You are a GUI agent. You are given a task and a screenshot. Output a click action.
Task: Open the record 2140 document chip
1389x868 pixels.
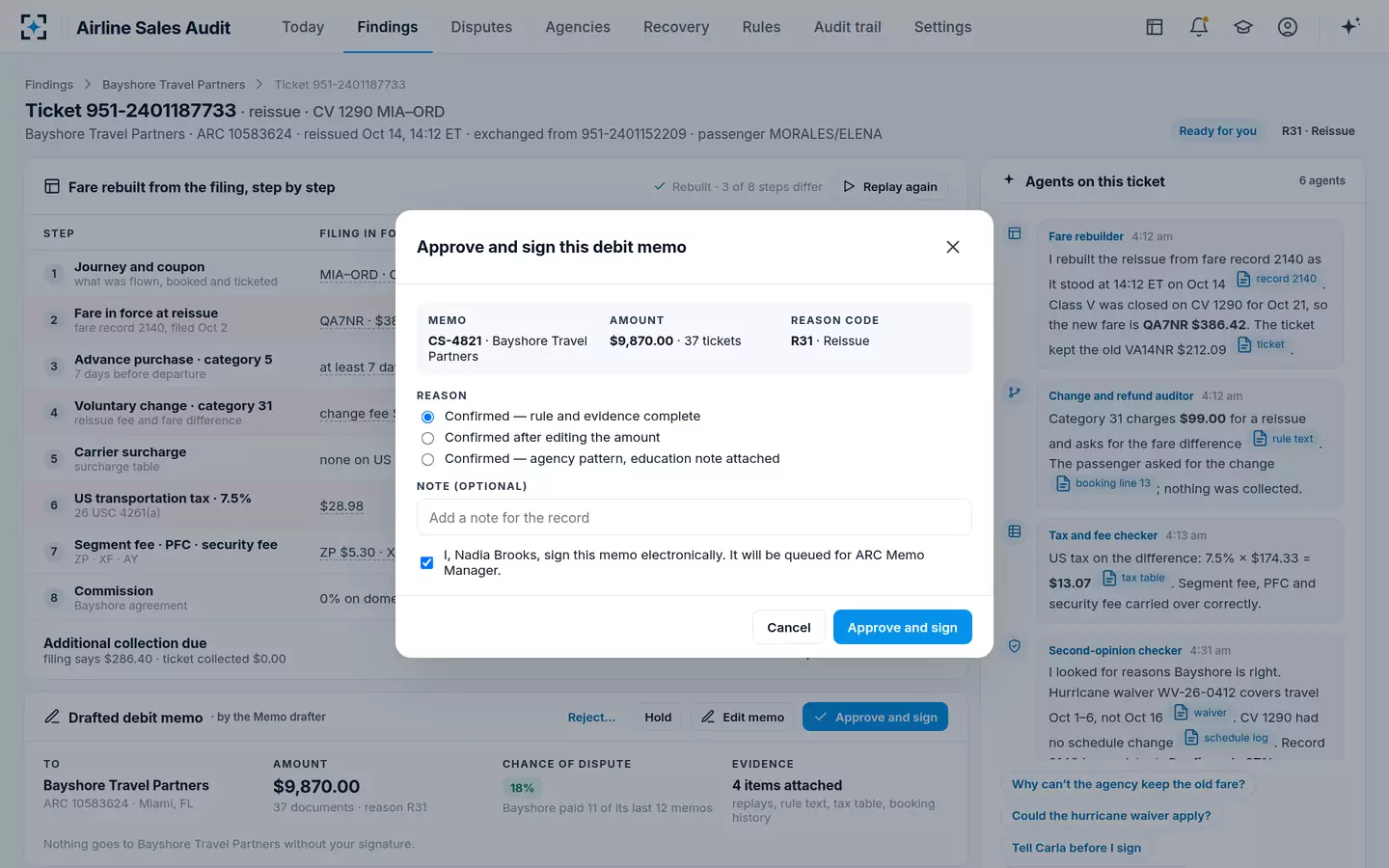(1277, 279)
